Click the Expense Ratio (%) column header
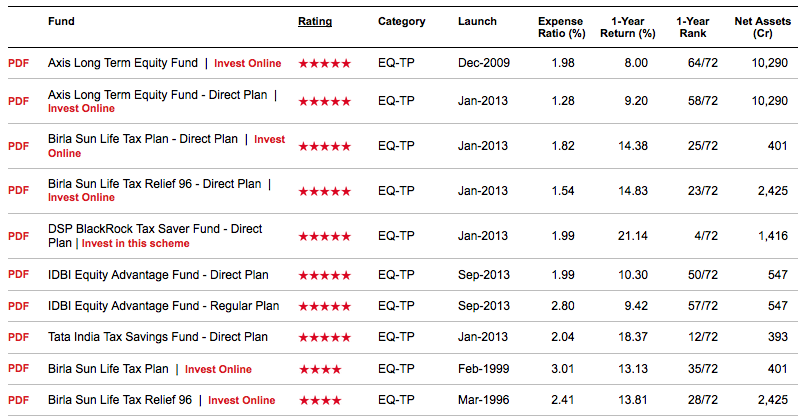This screenshot has width=812, height=420. [x=561, y=27]
